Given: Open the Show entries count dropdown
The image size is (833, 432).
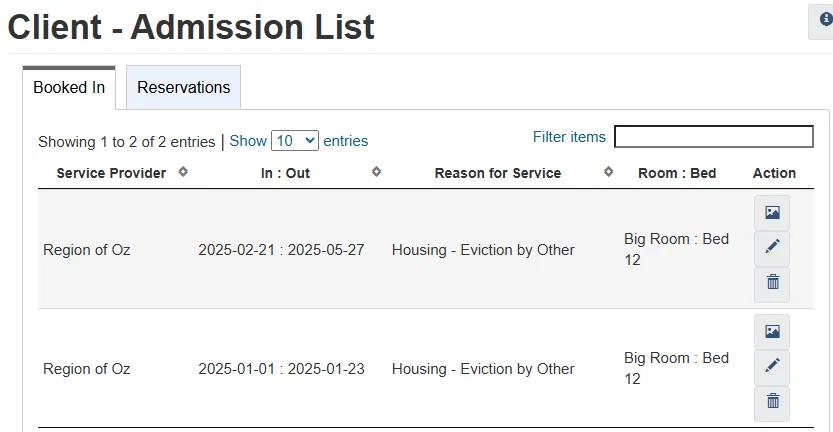Looking at the screenshot, I should (294, 141).
